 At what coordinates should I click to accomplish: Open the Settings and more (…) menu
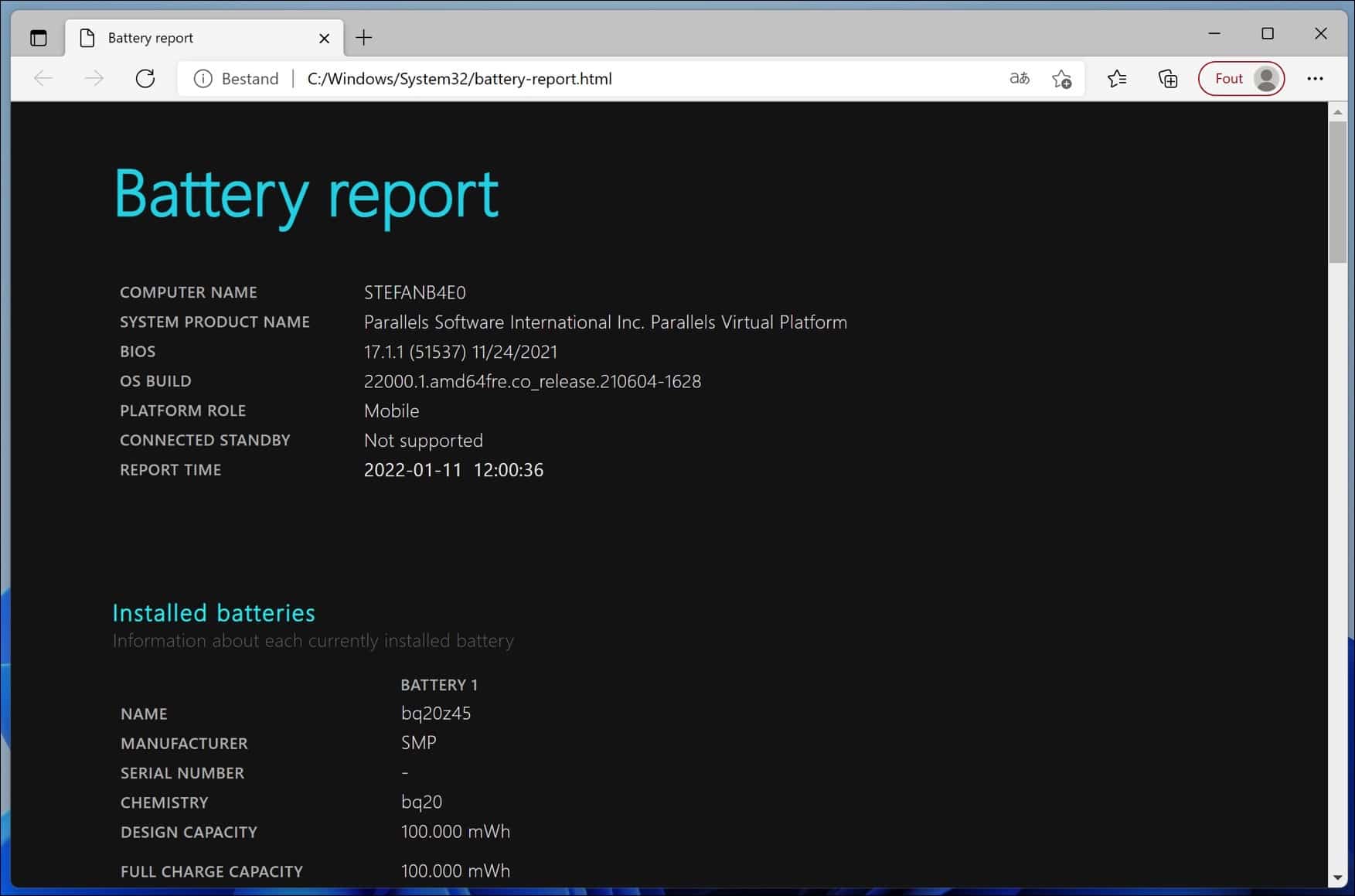coord(1316,78)
